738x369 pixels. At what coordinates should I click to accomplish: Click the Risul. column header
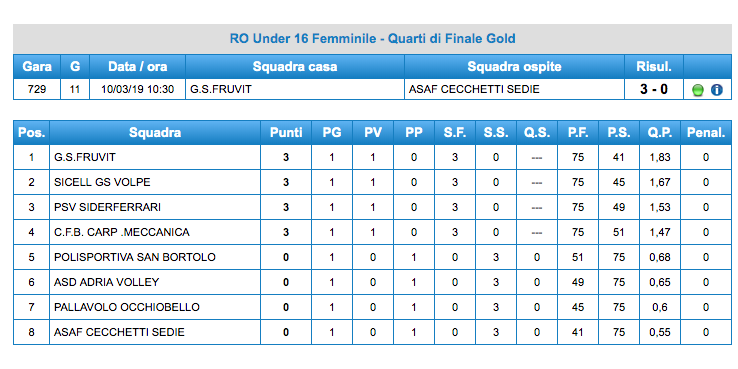click(653, 67)
